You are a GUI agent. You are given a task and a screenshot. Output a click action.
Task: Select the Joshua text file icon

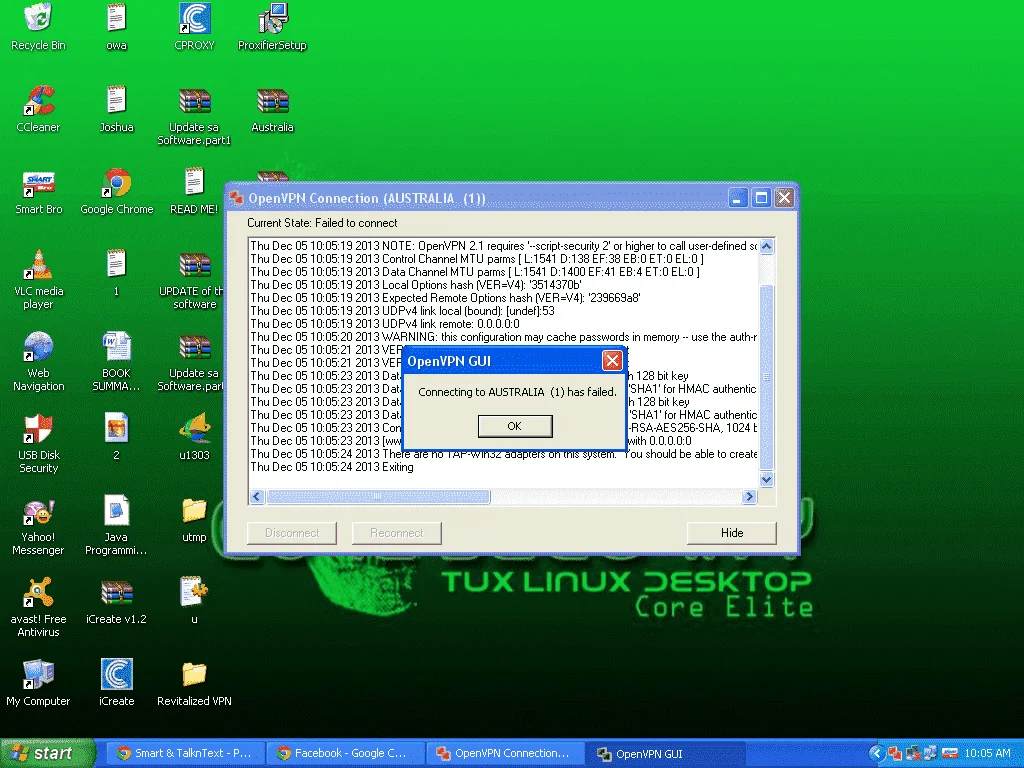[116, 100]
